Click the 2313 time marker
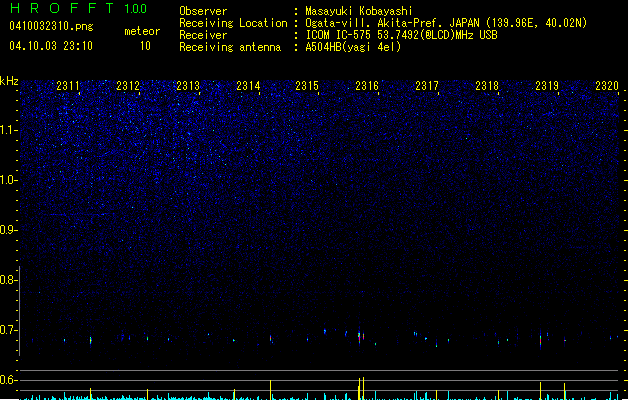 pyautogui.click(x=188, y=86)
